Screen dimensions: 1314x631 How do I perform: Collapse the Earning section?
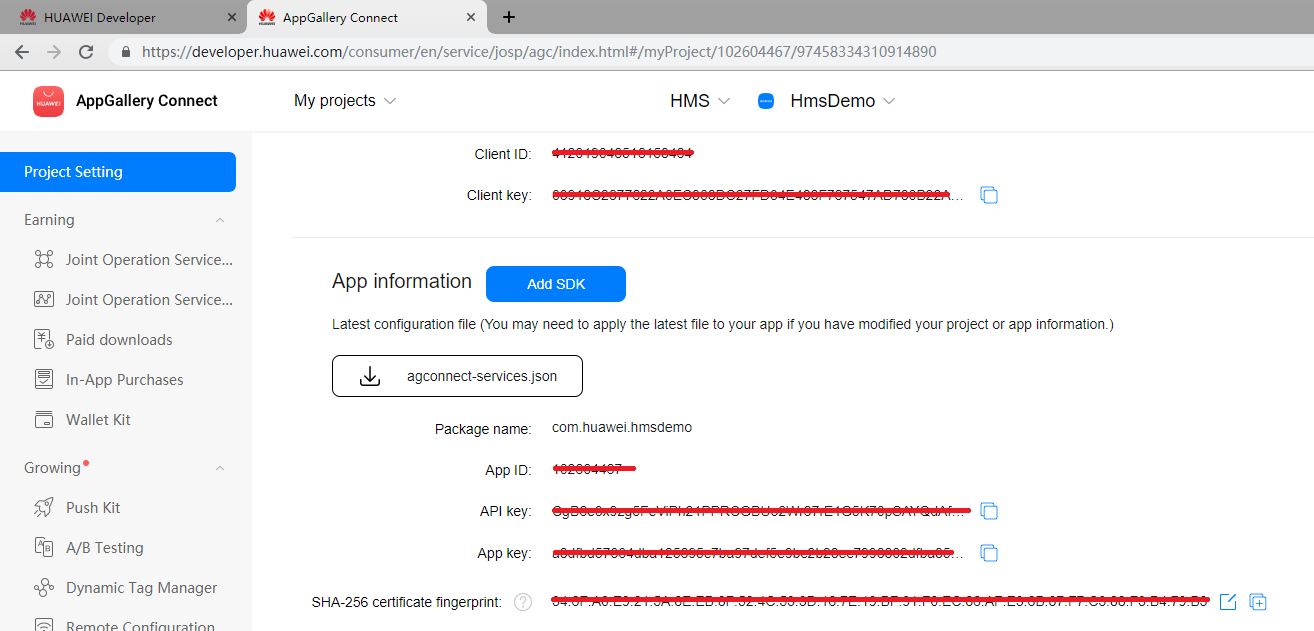click(220, 219)
